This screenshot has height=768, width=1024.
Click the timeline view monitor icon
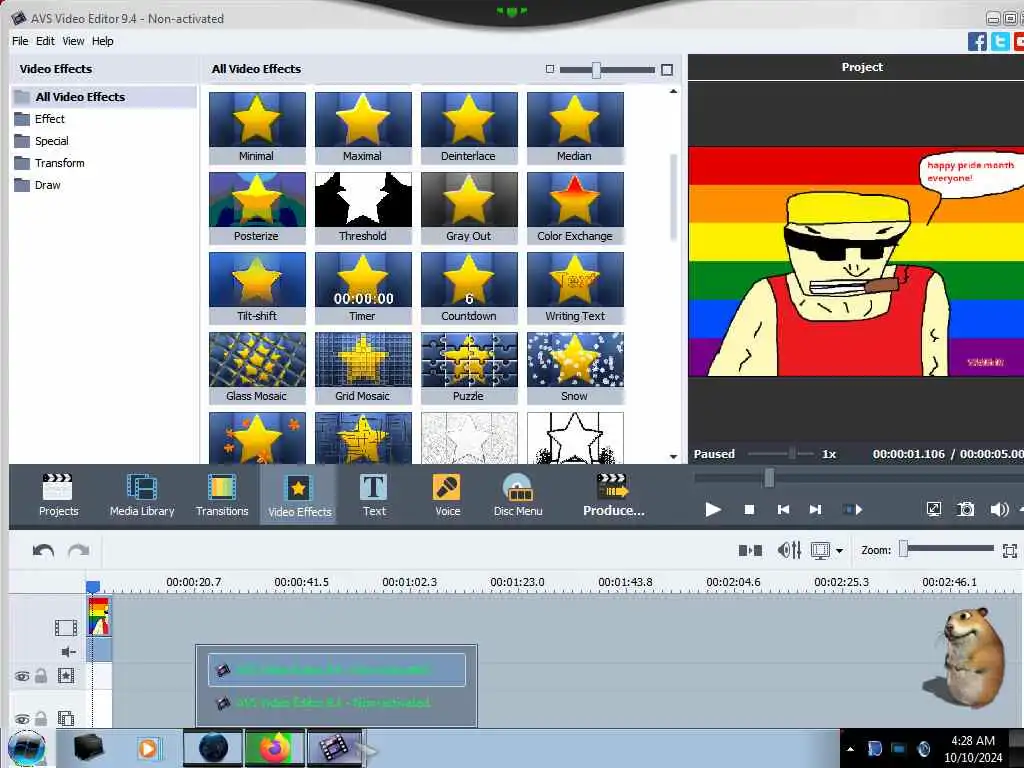click(x=820, y=551)
